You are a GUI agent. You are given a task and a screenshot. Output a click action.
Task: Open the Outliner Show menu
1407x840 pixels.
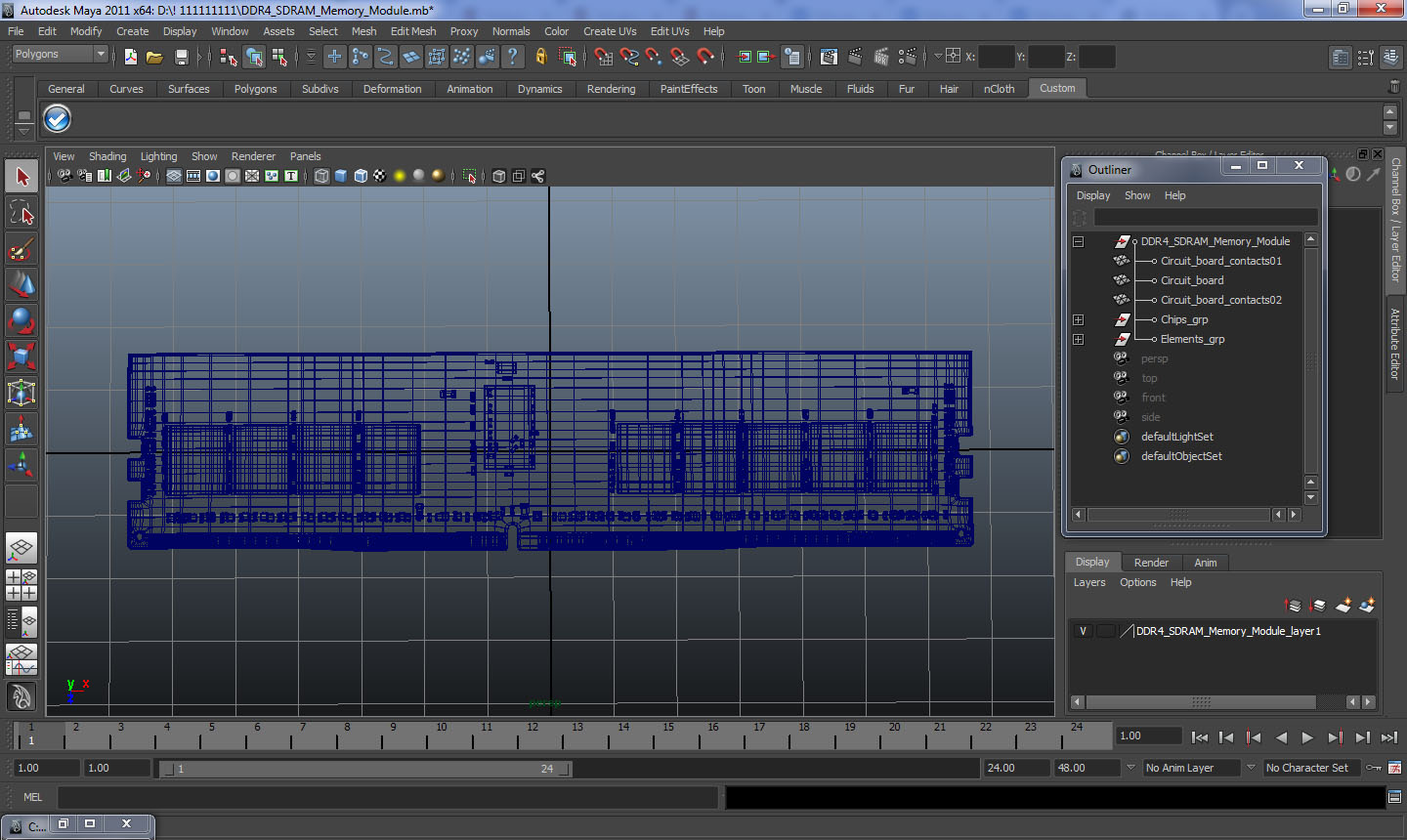click(x=1137, y=195)
